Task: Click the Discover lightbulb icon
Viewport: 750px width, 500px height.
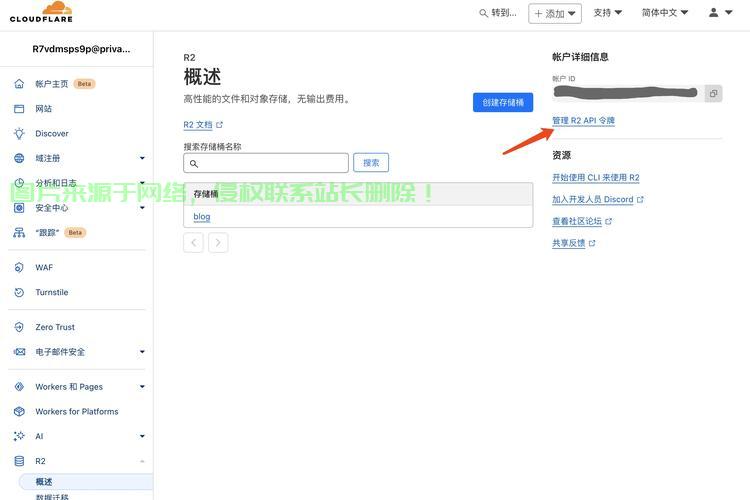Action: click(x=19, y=133)
